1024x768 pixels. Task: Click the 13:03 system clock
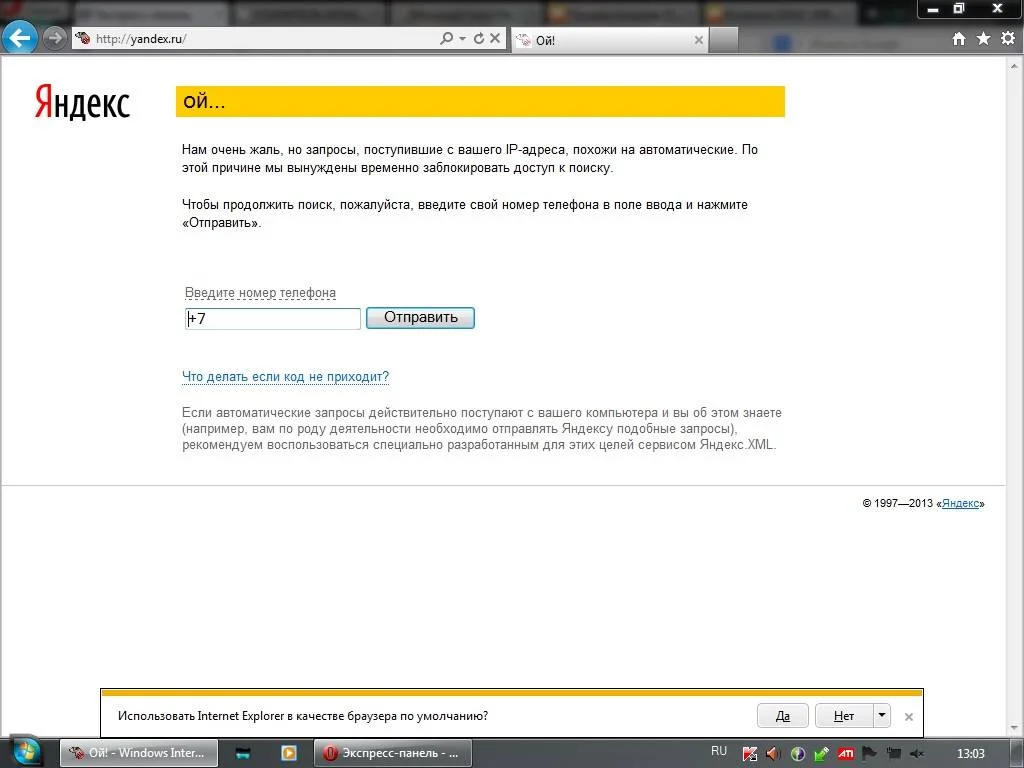(970, 754)
